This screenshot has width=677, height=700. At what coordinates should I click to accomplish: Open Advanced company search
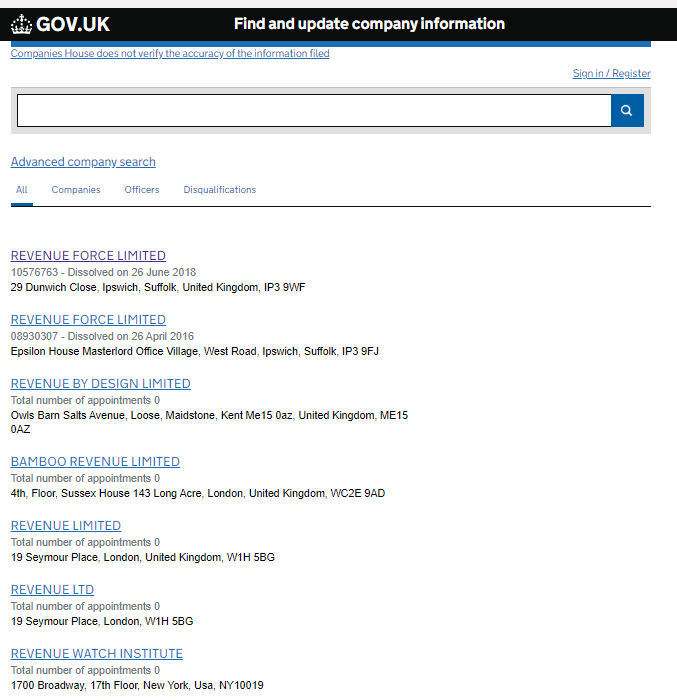pyautogui.click(x=83, y=162)
